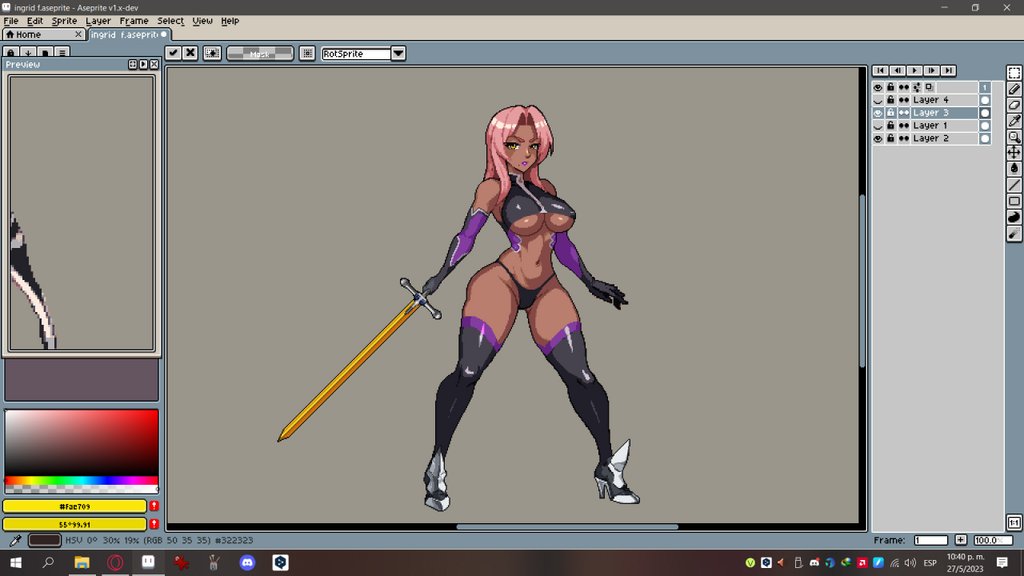The height and width of the screenshot is (576, 1024).
Task: Go to the next frame
Action: (931, 71)
